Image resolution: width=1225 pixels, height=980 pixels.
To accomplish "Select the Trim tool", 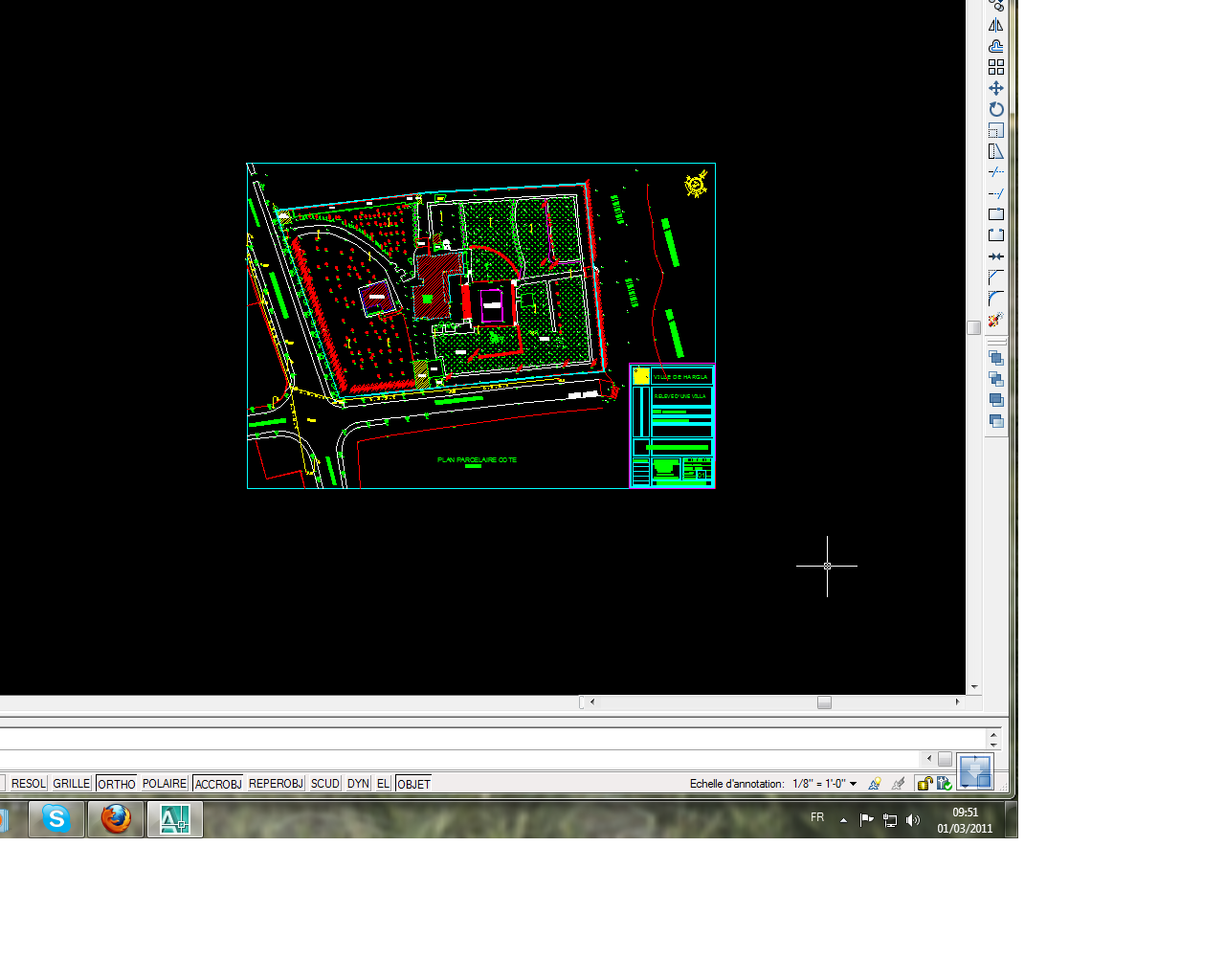I will tap(996, 172).
